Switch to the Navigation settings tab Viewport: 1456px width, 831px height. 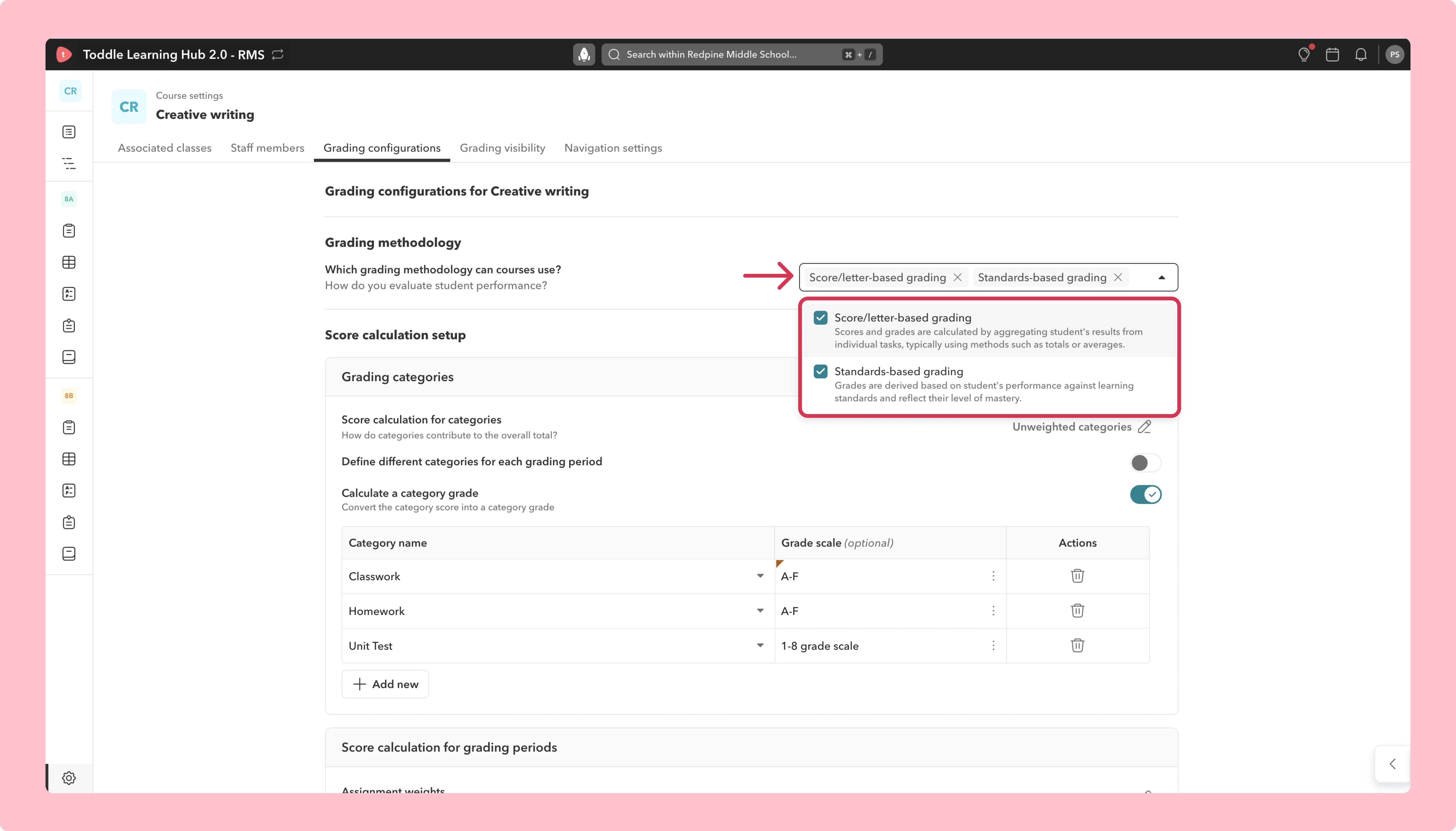click(613, 148)
